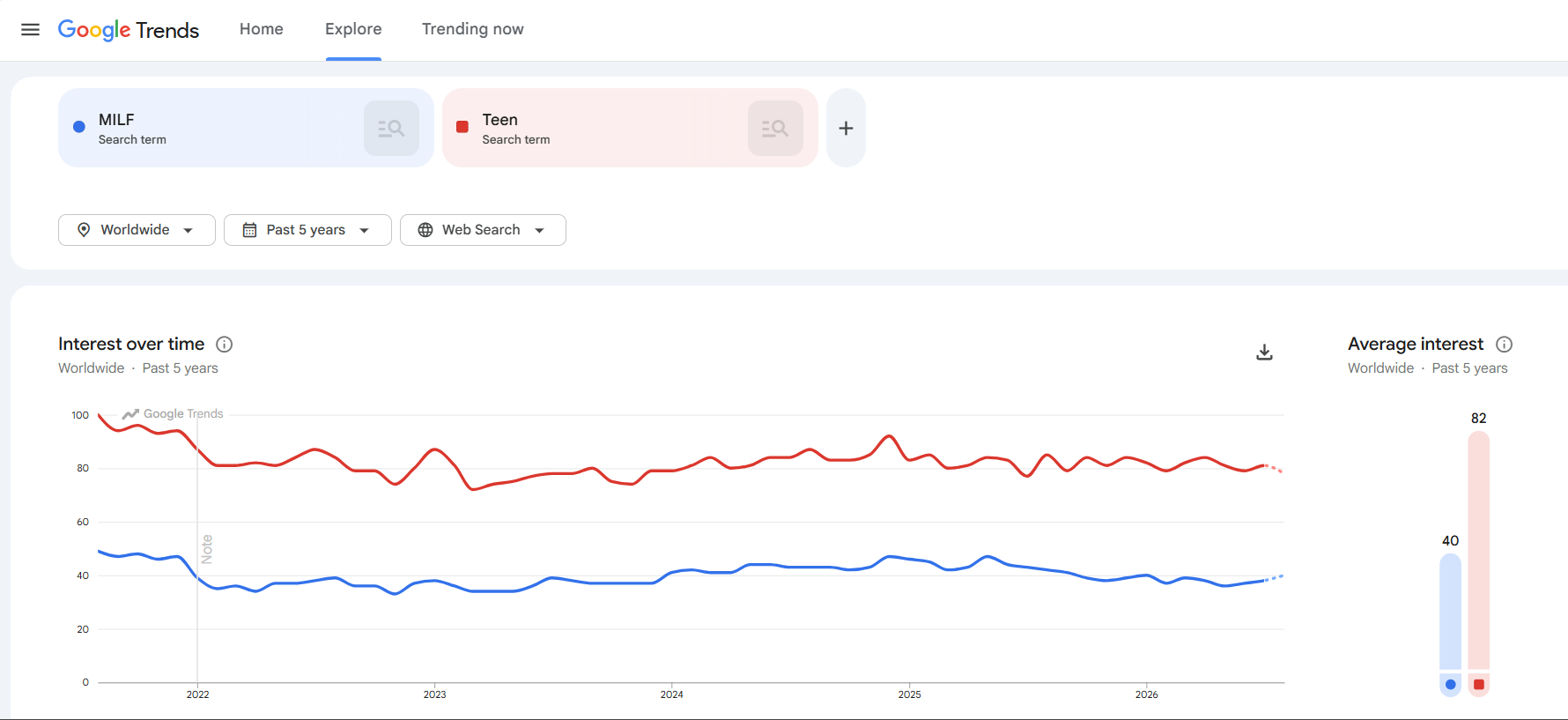Click the 40 value above the blue bar
Screen dimensions: 1568x720
point(1451,541)
